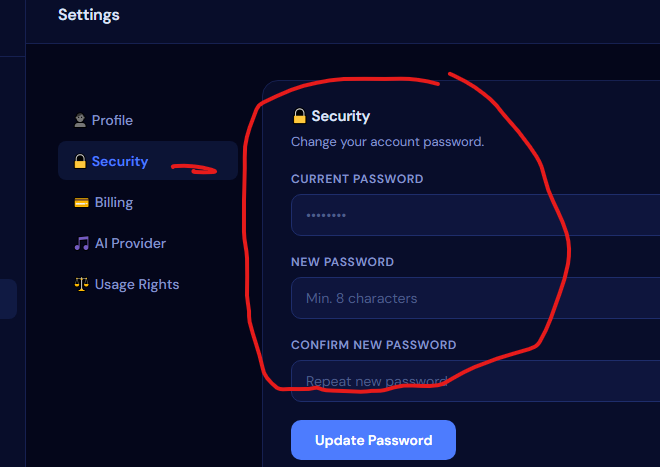Click the lock icon beside Security heading
The height and width of the screenshot is (467, 660).
tap(300, 116)
